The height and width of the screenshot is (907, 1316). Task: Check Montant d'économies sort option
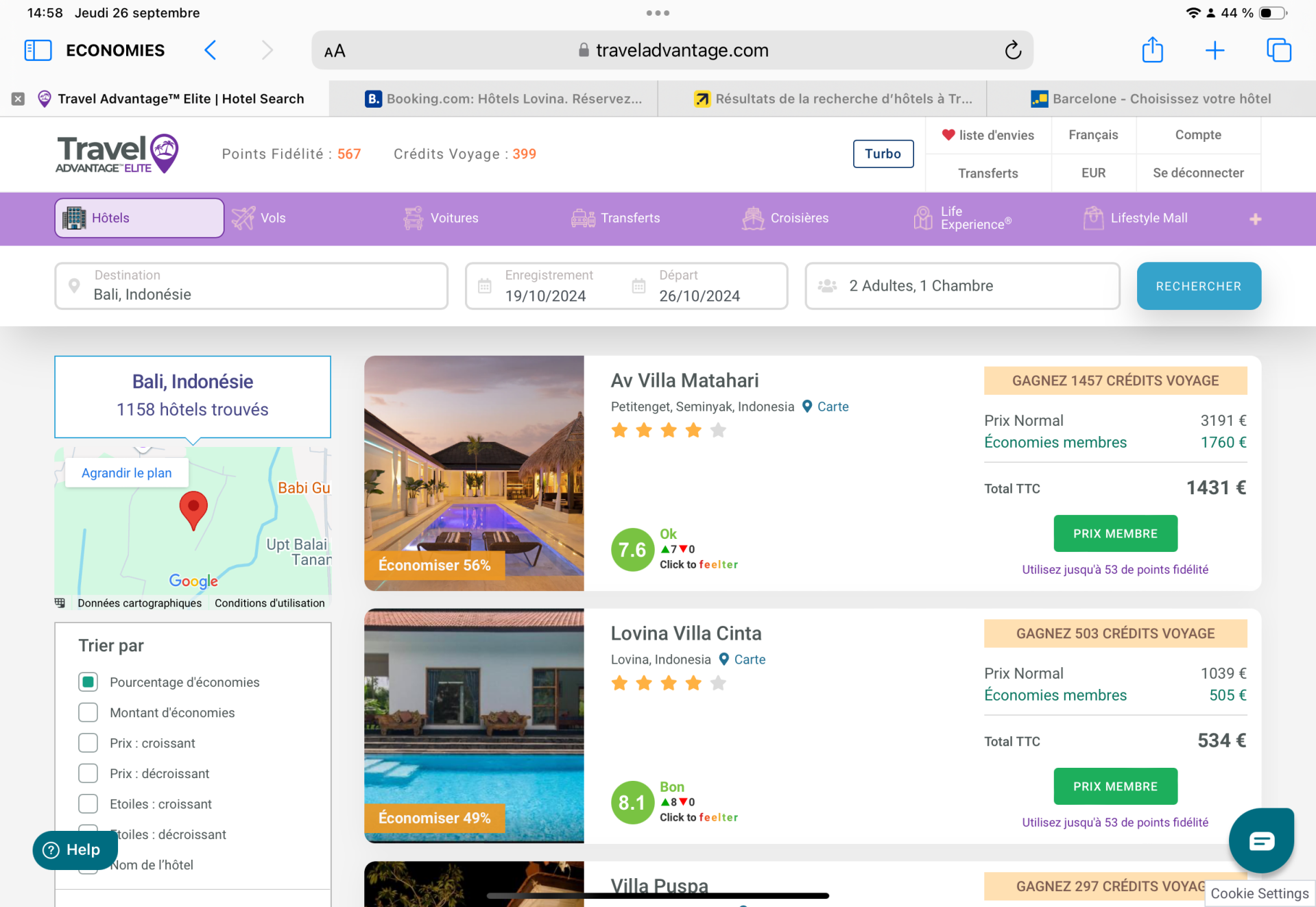tap(88, 712)
